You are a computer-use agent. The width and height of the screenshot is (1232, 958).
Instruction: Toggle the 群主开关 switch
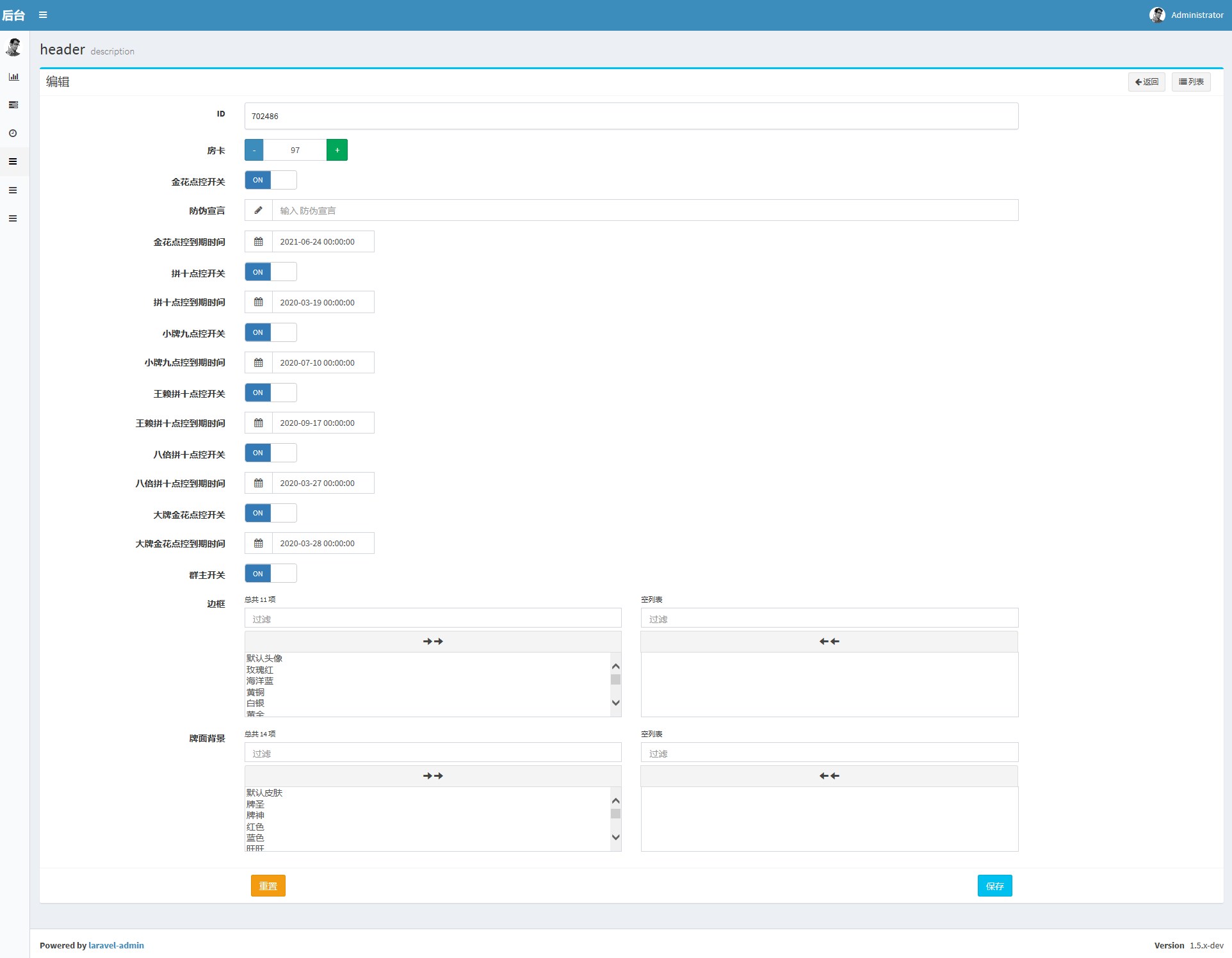[x=271, y=574]
